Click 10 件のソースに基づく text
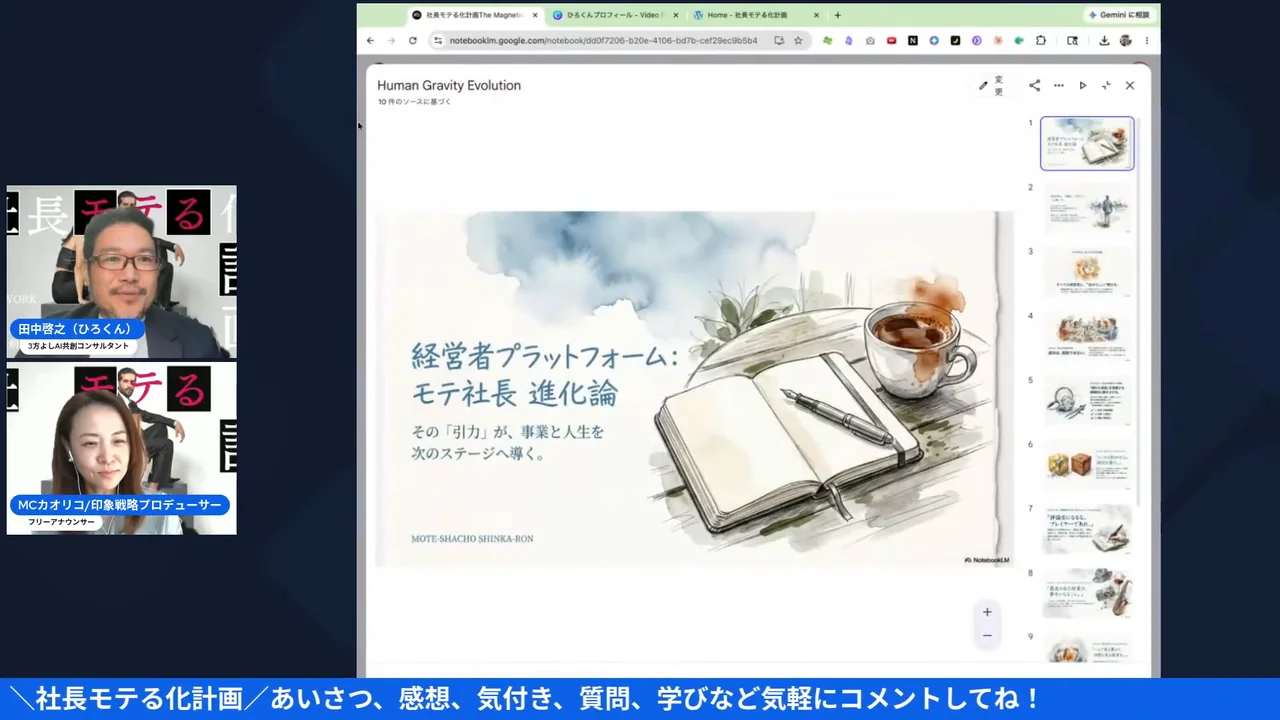The image size is (1280, 720). (415, 102)
